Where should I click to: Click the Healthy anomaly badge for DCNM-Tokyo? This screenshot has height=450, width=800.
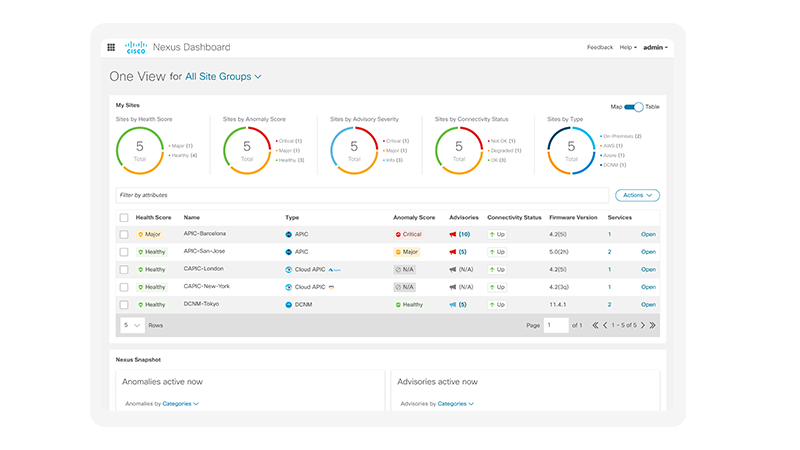(409, 305)
